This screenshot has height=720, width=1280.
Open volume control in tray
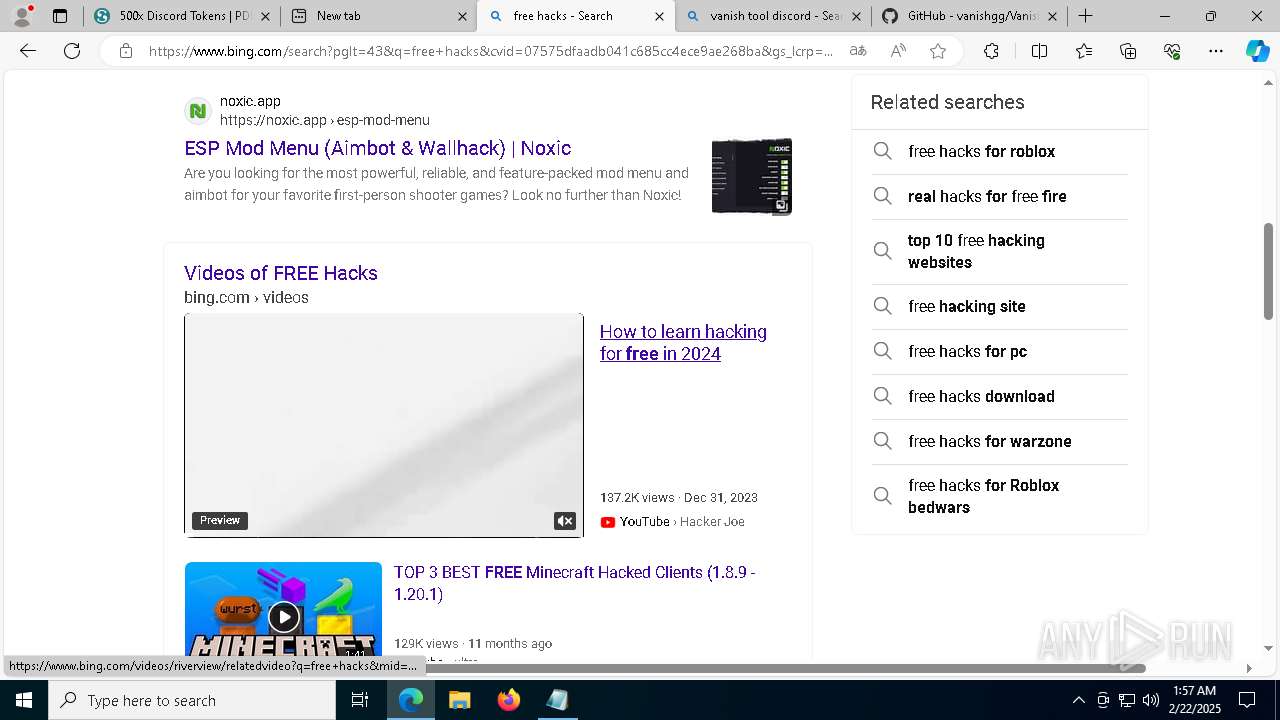(1151, 700)
